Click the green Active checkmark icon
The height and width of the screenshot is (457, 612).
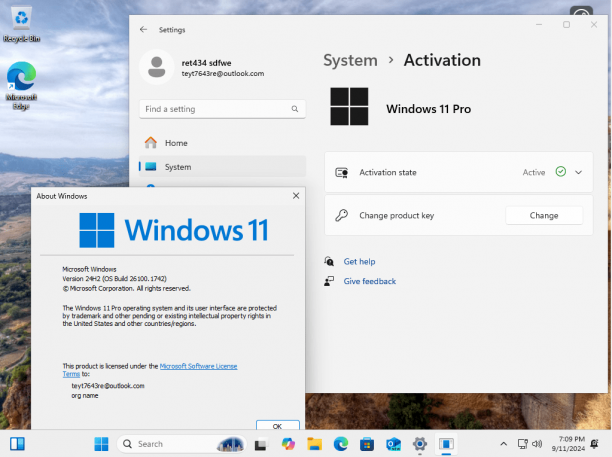[560, 172]
